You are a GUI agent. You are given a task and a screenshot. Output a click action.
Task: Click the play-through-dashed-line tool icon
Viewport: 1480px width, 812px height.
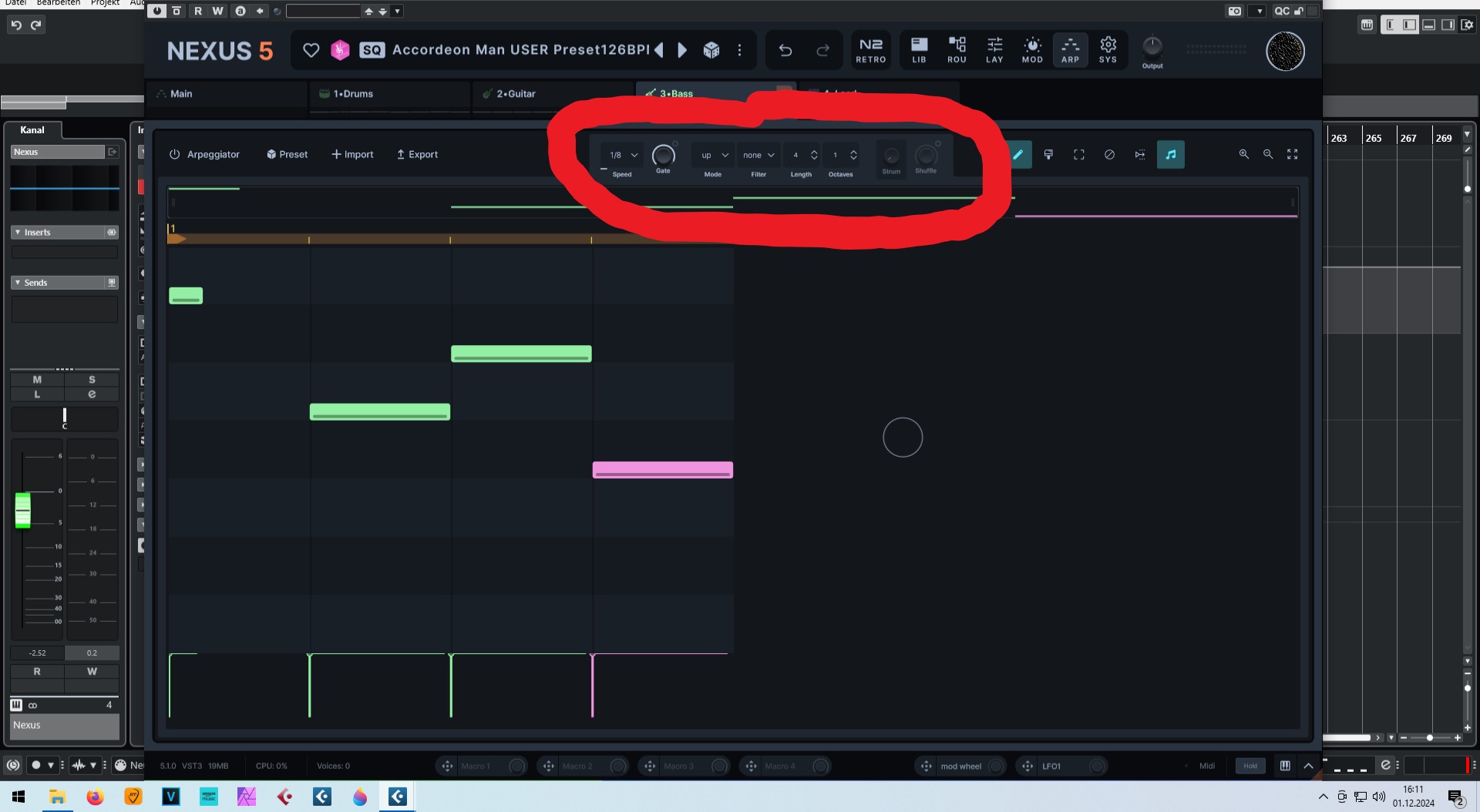pos(1140,155)
